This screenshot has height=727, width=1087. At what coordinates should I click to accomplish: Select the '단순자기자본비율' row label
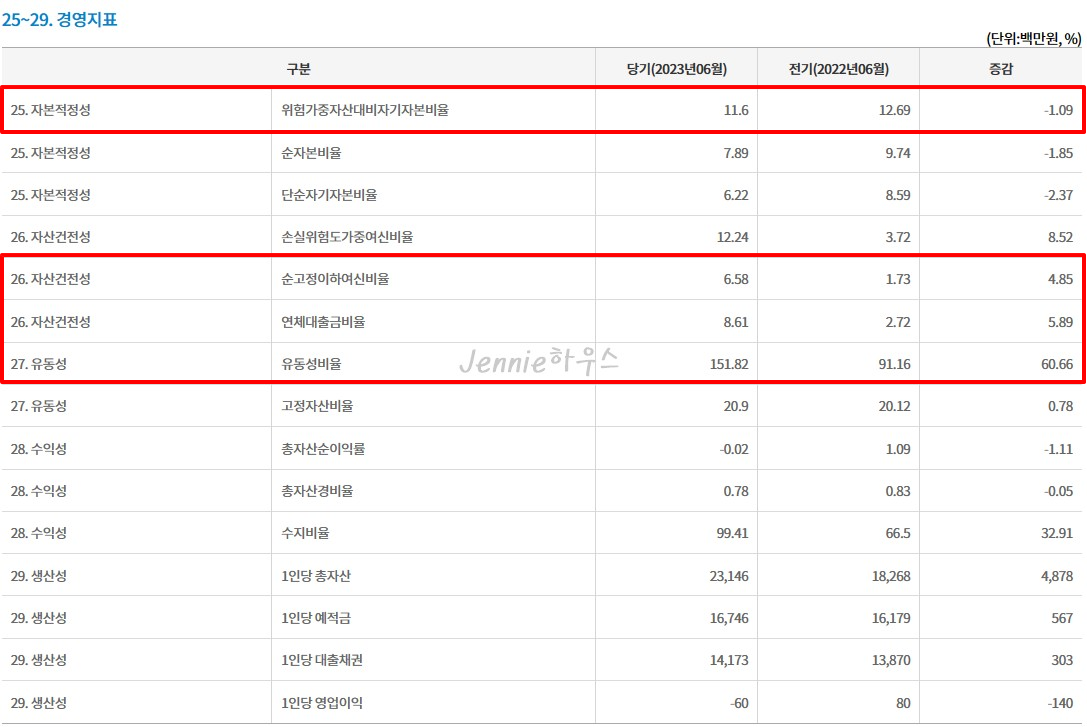coord(329,195)
